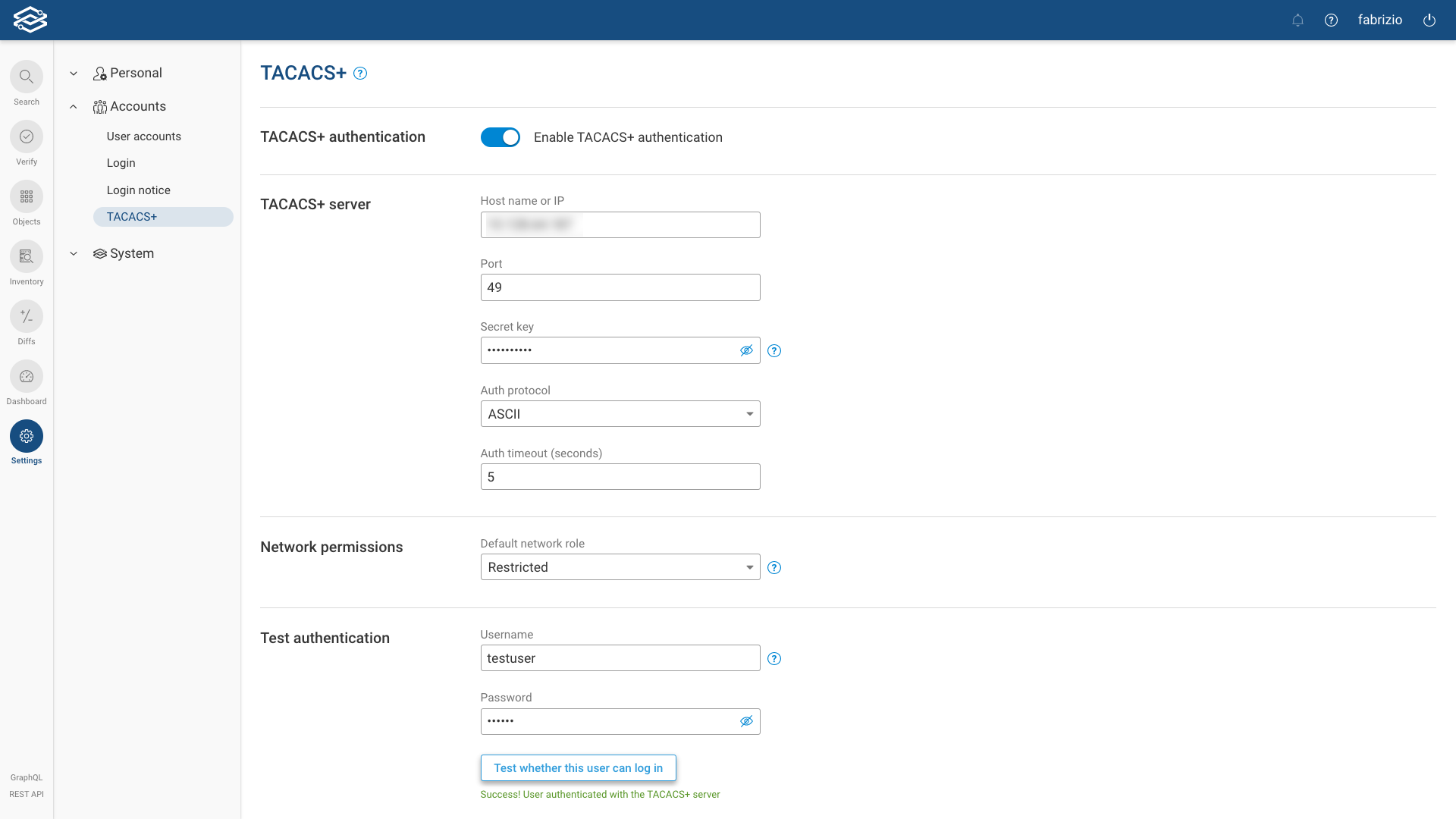The height and width of the screenshot is (819, 1456).
Task: Click help icon next to TACACS+ title
Action: click(360, 74)
